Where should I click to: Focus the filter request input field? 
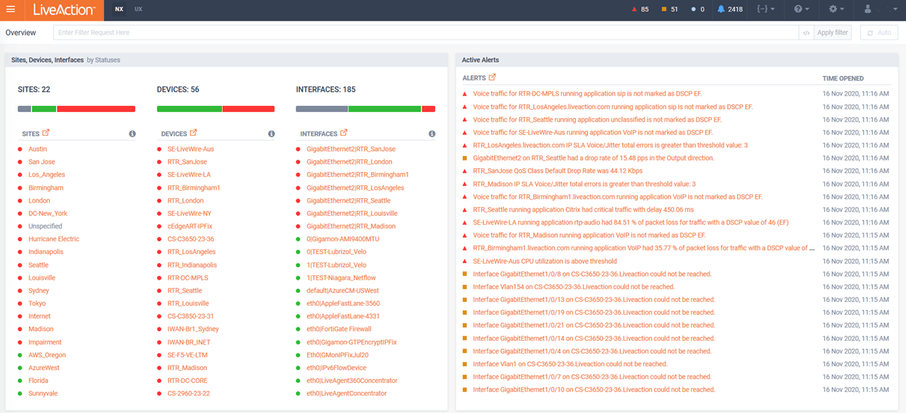(426, 33)
